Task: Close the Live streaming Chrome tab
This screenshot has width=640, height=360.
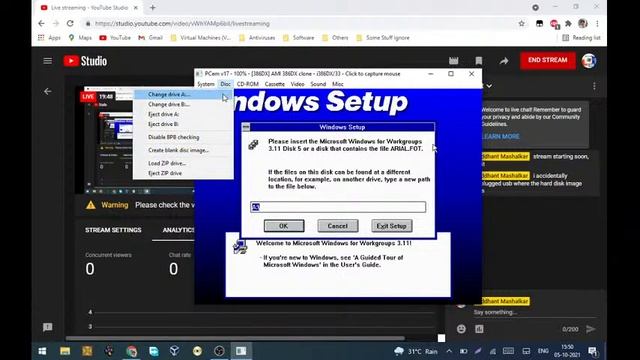Action: tap(136, 7)
